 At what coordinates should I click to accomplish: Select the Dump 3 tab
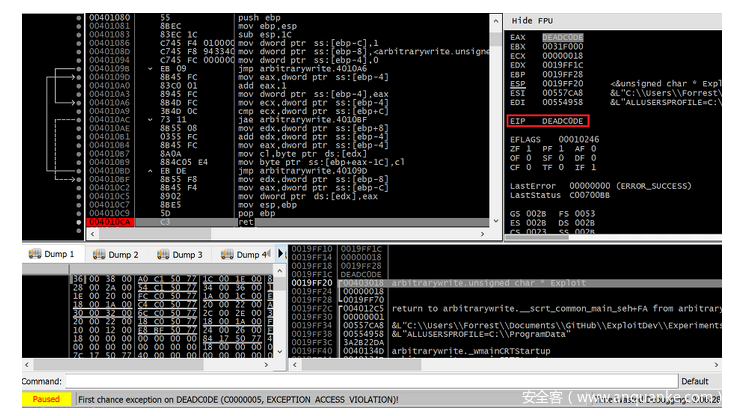181,255
